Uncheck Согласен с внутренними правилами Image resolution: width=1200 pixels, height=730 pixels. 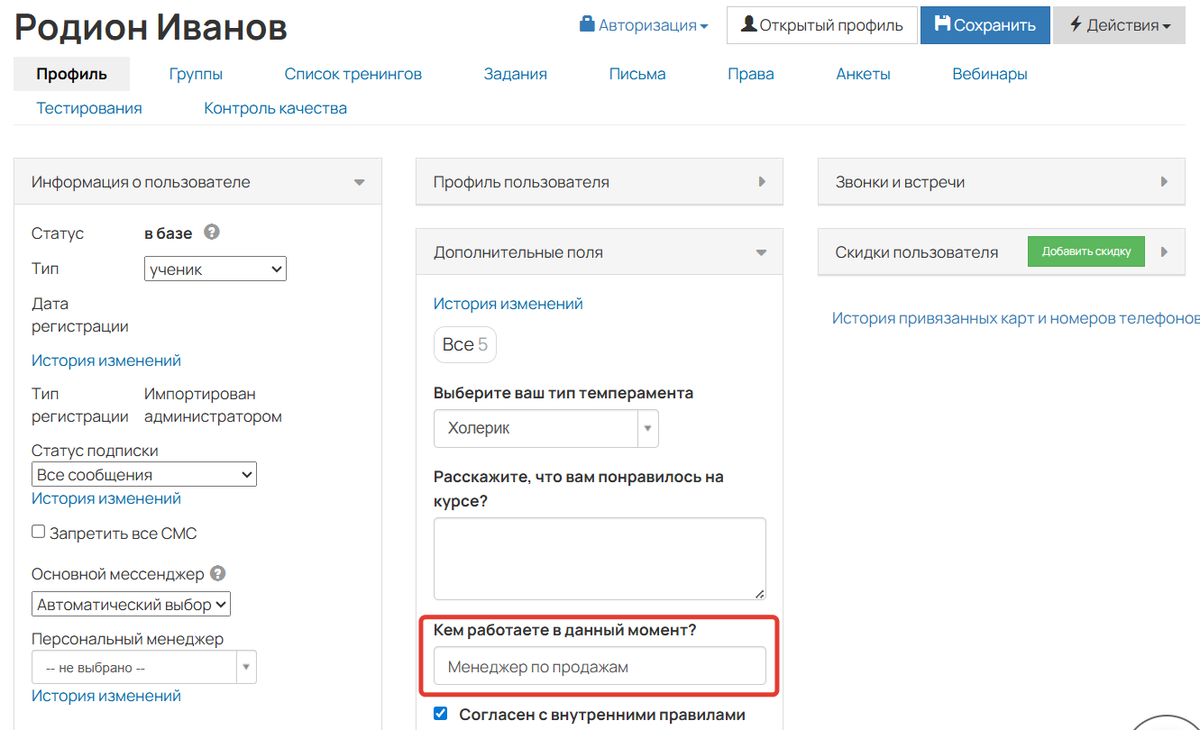pyautogui.click(x=439, y=714)
